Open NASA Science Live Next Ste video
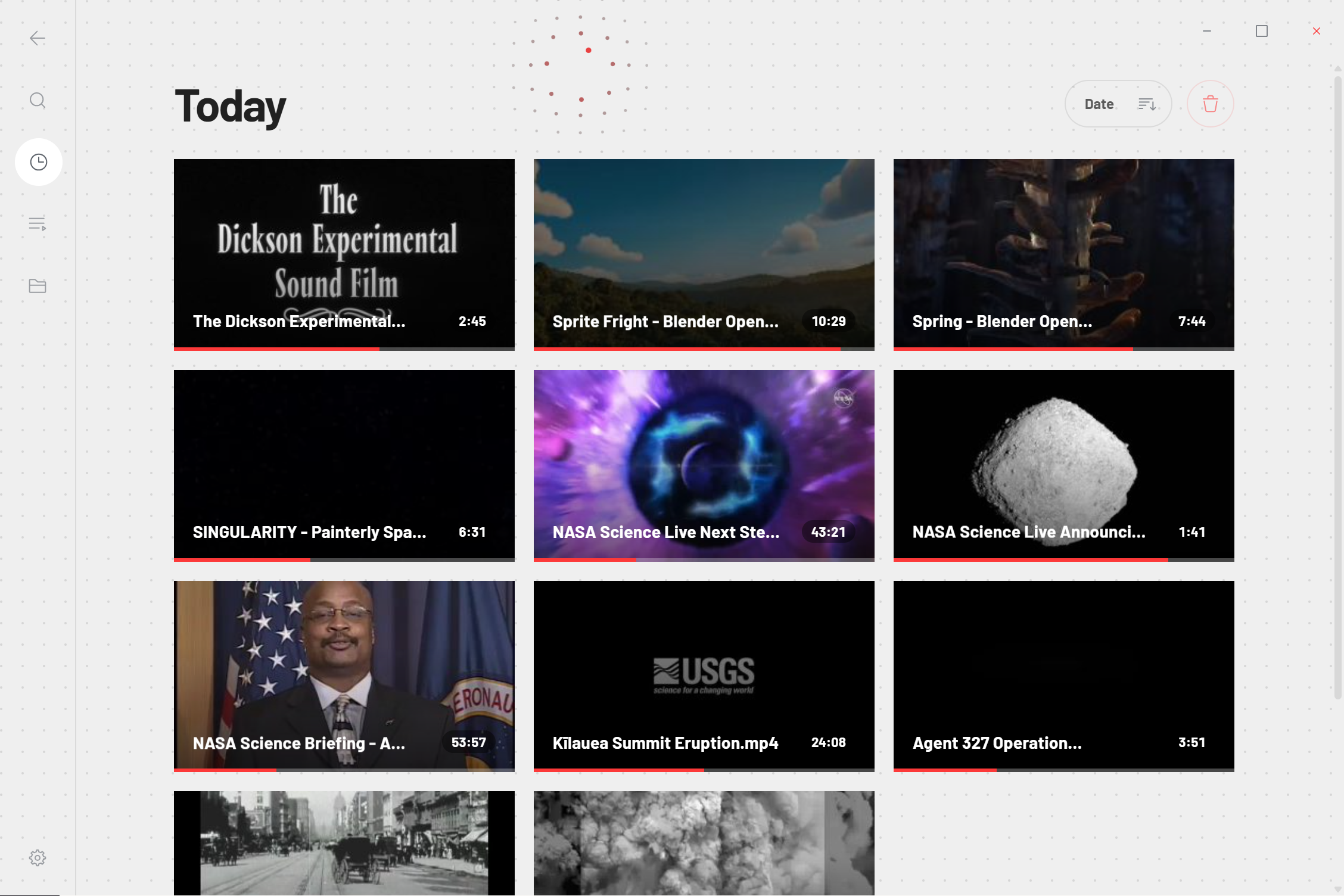1344x896 pixels. (704, 465)
